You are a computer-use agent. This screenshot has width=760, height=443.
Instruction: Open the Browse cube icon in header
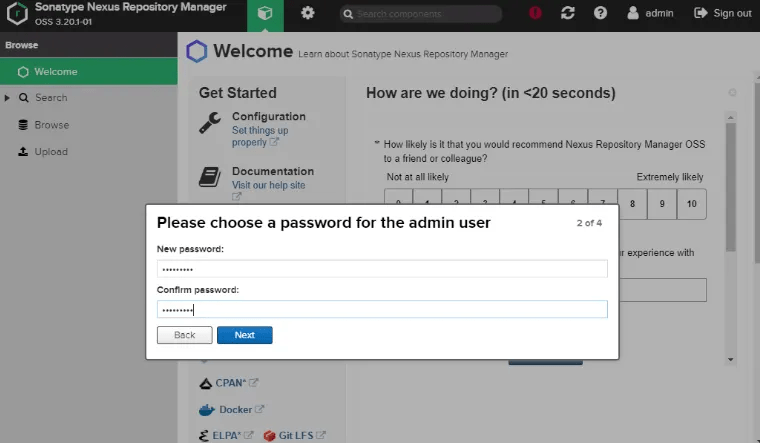click(x=265, y=14)
